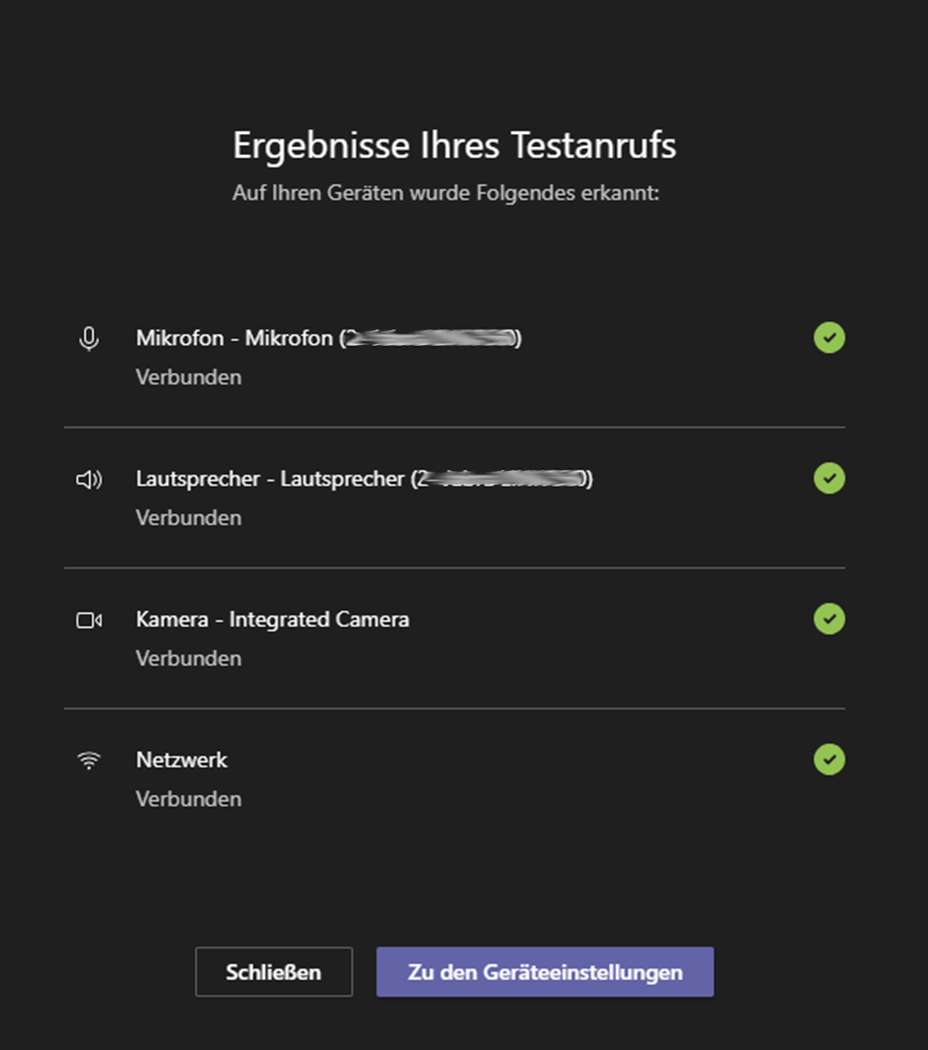This screenshot has width=928, height=1050.
Task: Click the green checkmark for Mikrofon
Action: pos(829,338)
